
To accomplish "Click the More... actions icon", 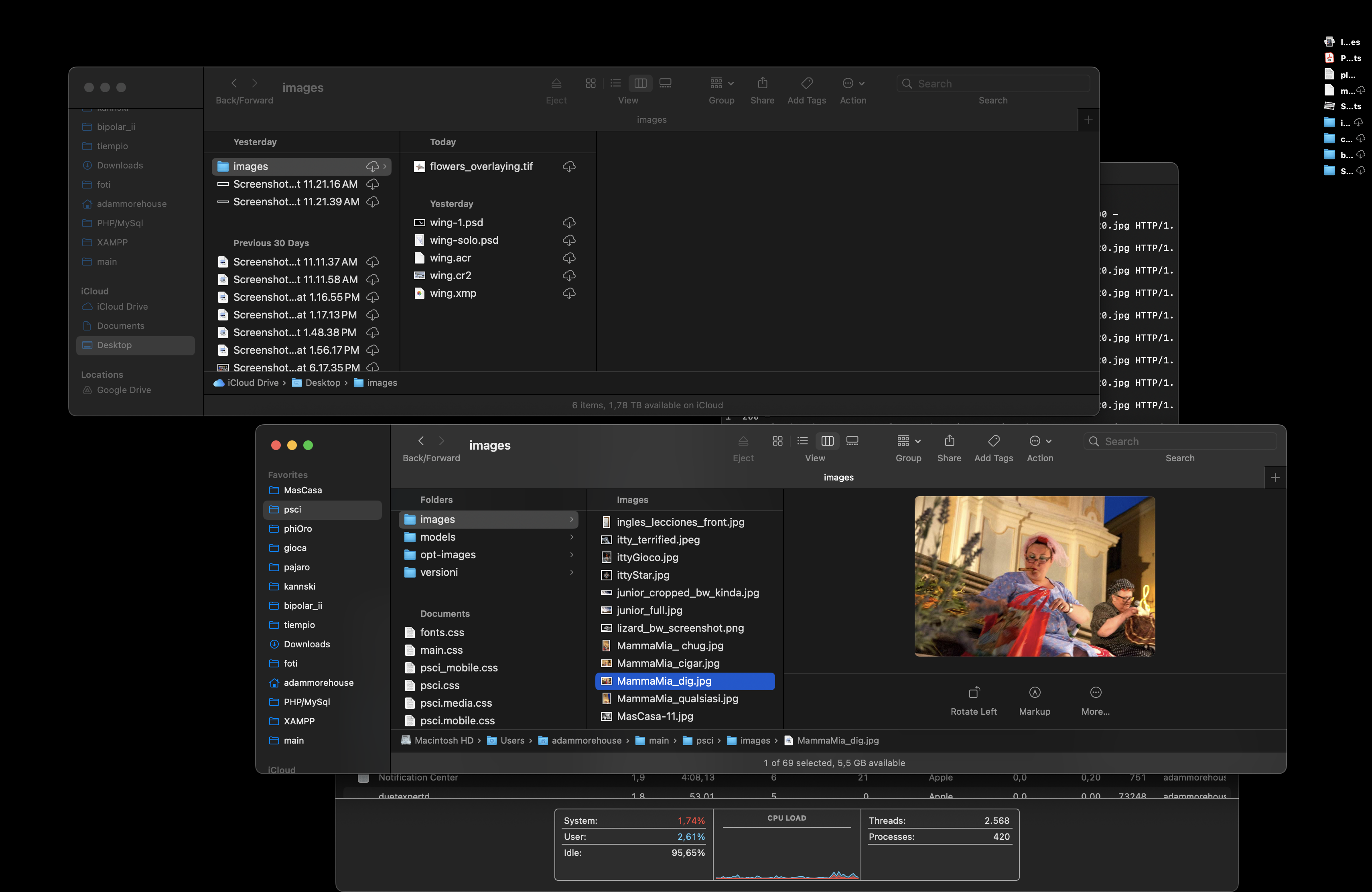I will [x=1095, y=692].
